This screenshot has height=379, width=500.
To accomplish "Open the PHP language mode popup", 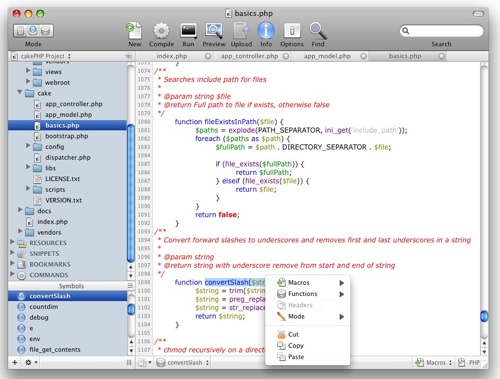I will 469,363.
